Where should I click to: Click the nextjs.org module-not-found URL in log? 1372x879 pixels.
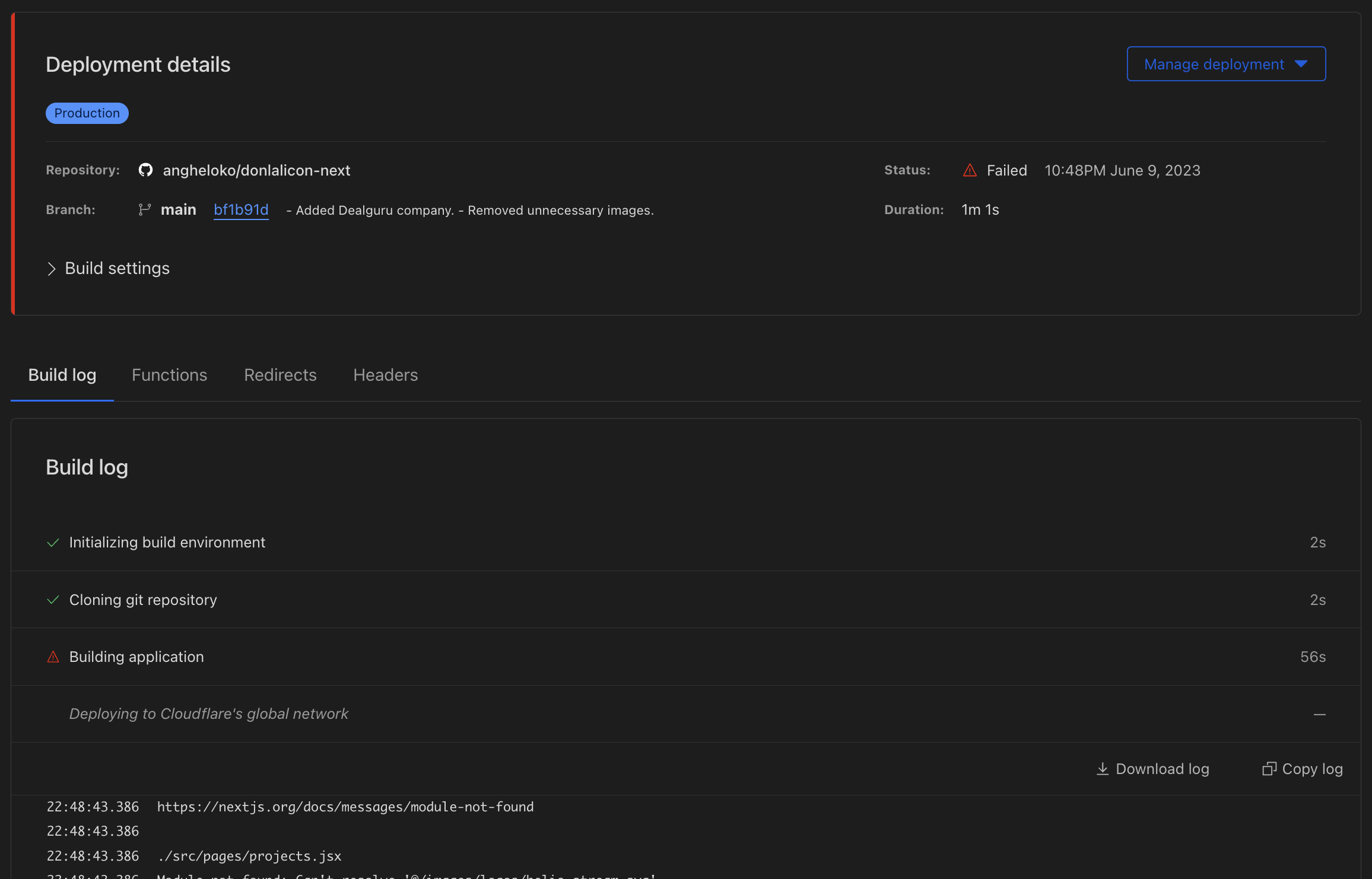[x=345, y=807]
